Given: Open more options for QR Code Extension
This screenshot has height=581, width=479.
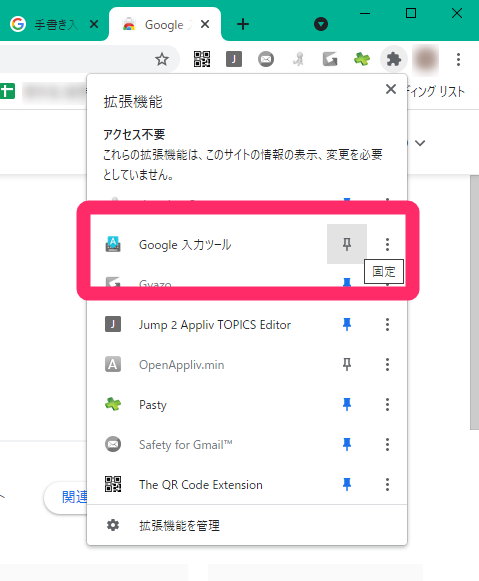Looking at the screenshot, I should pyautogui.click(x=387, y=485).
